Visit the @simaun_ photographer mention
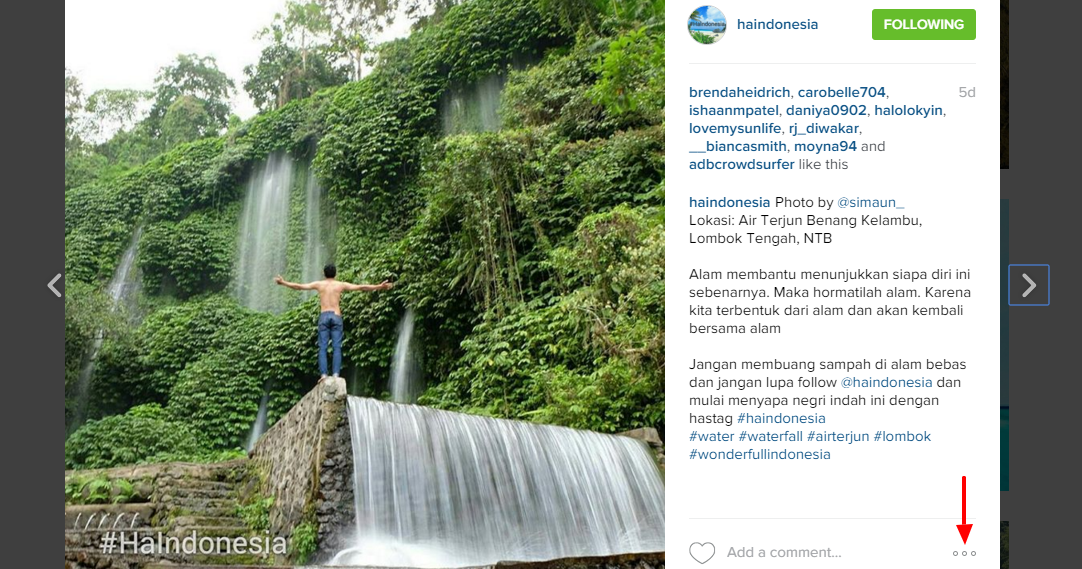Screen dimensions: 1082x569 pos(870,203)
